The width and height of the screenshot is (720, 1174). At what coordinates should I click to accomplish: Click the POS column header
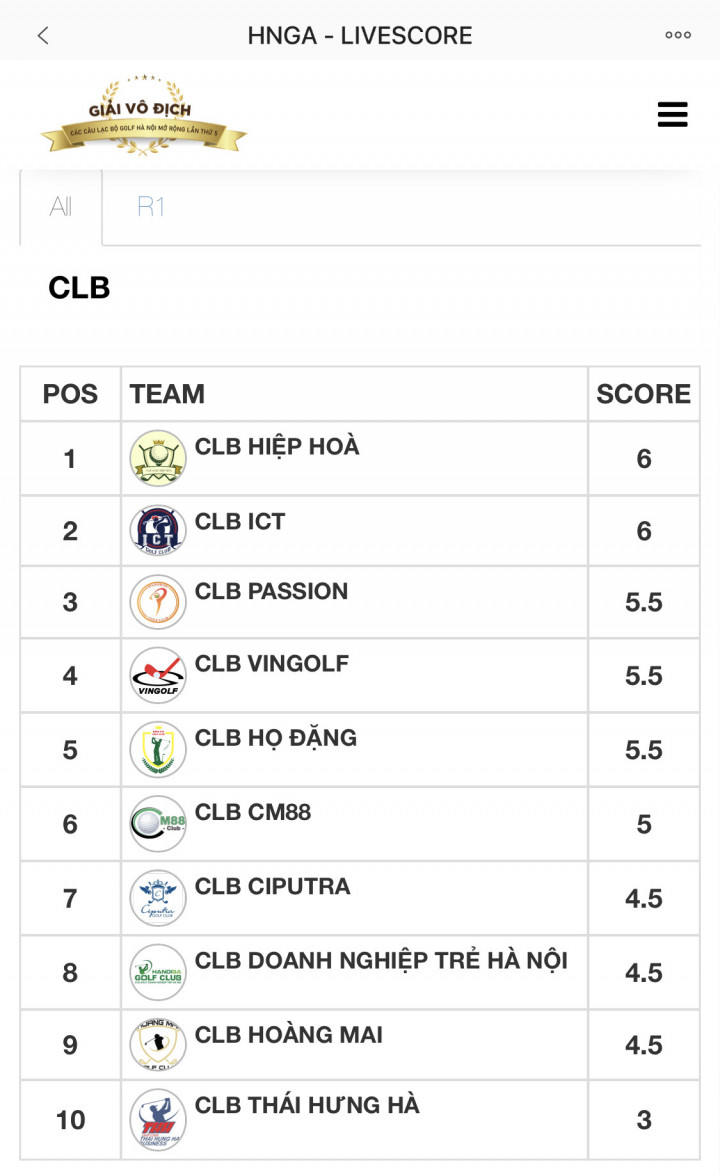click(70, 394)
